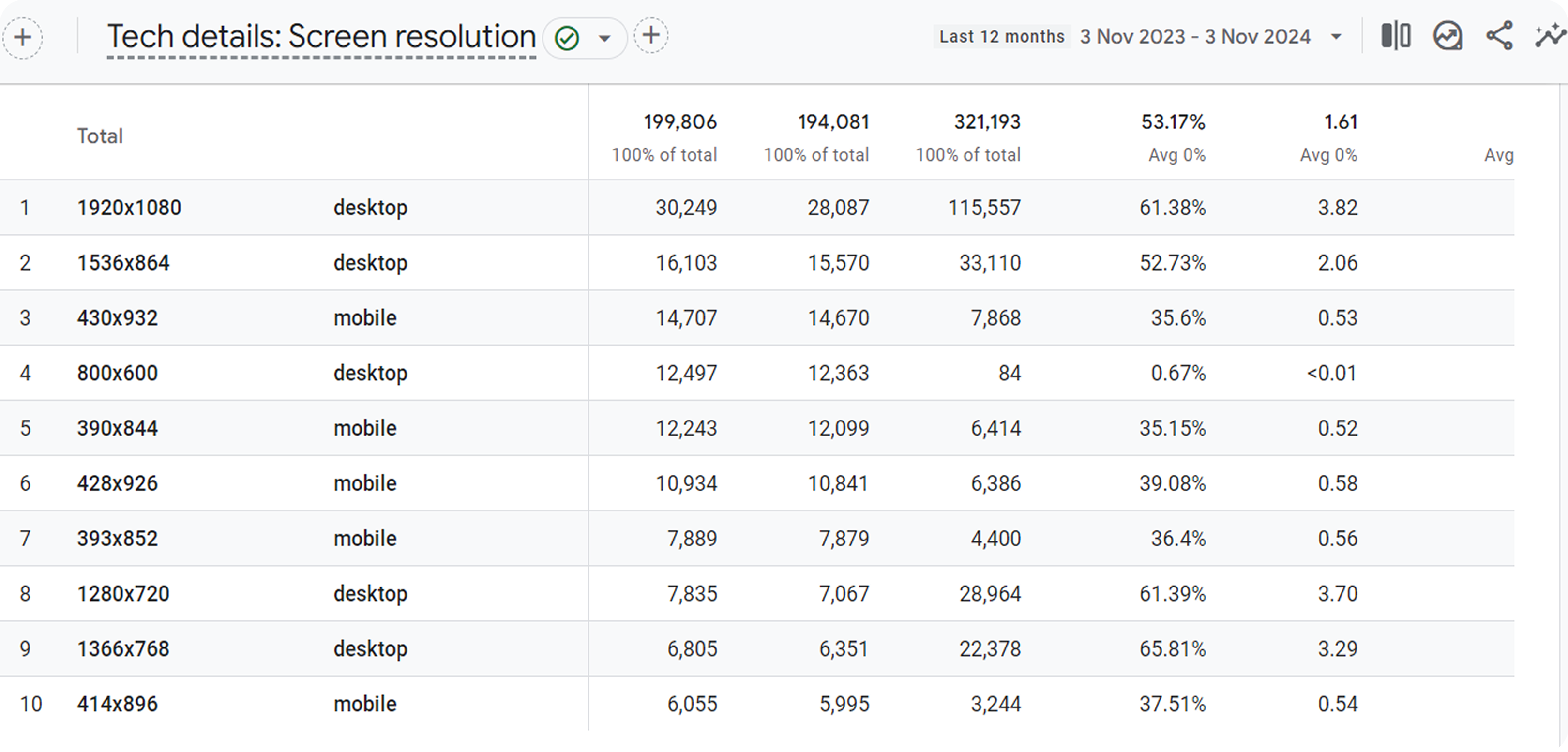This screenshot has height=752, width=1568.
Task: Click the value 30,249 in row 1
Action: pos(686,208)
